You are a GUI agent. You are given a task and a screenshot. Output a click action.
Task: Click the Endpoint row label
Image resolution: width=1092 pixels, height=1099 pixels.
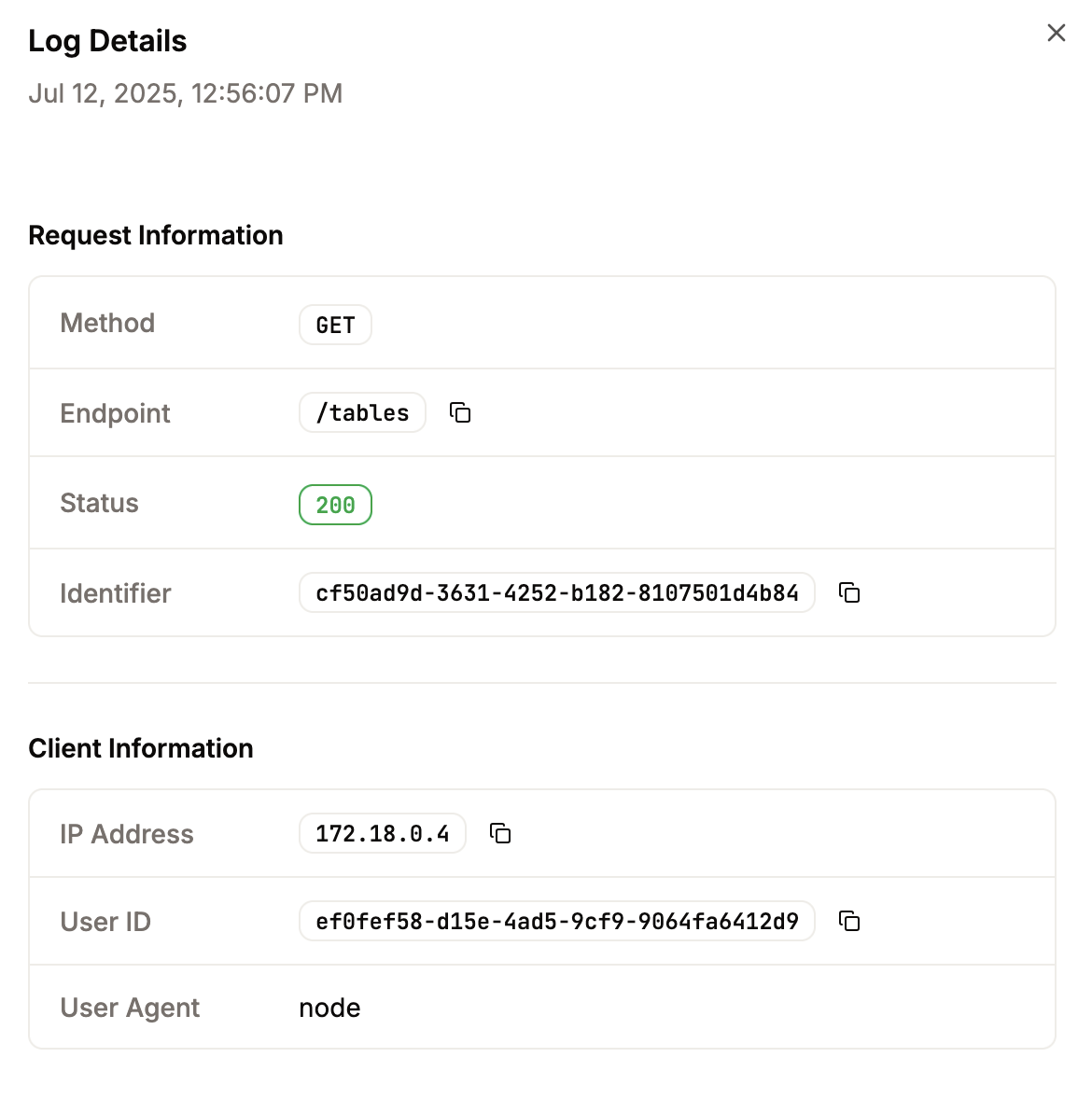point(115,413)
